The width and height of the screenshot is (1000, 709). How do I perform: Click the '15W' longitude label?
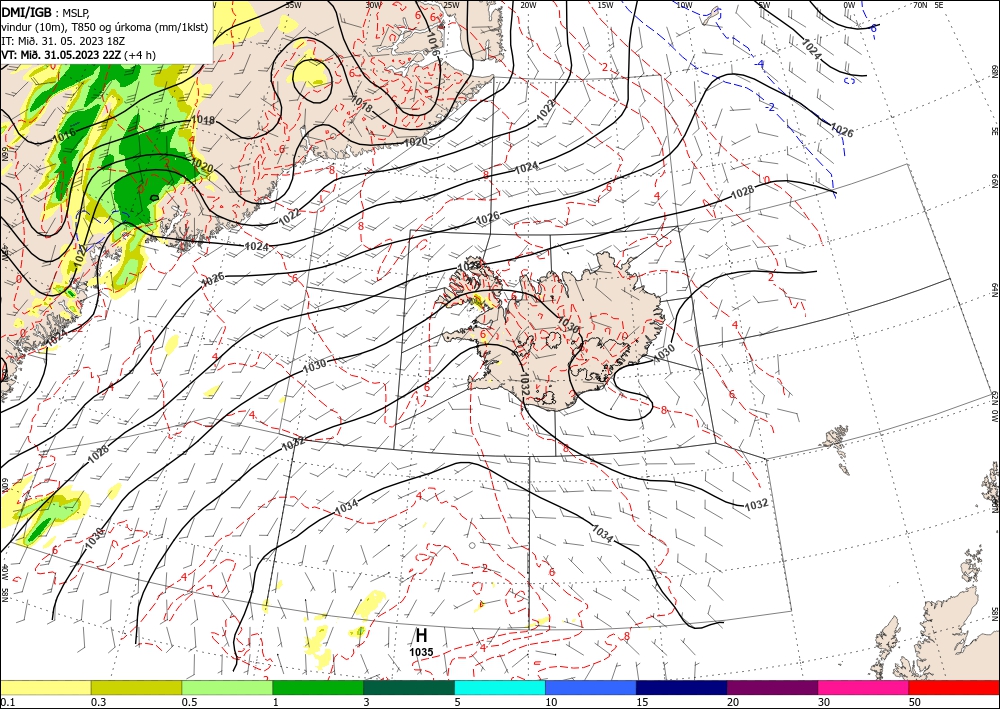tap(606, 4)
